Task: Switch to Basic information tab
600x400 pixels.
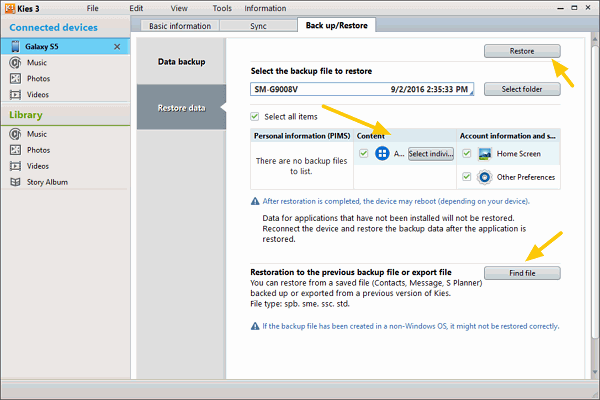Action: [180, 26]
